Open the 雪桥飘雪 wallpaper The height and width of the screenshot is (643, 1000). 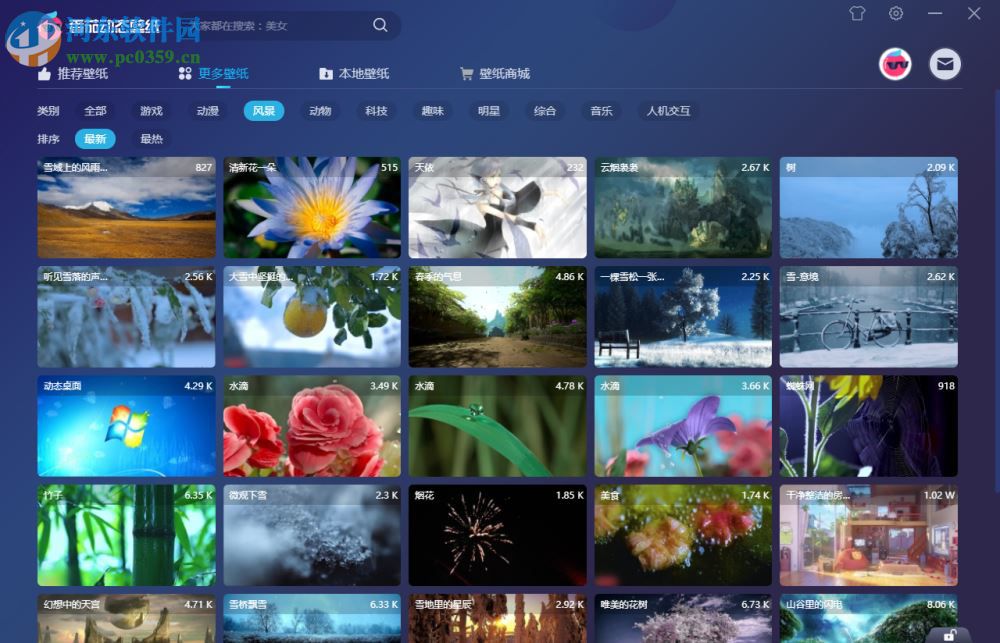click(312, 618)
